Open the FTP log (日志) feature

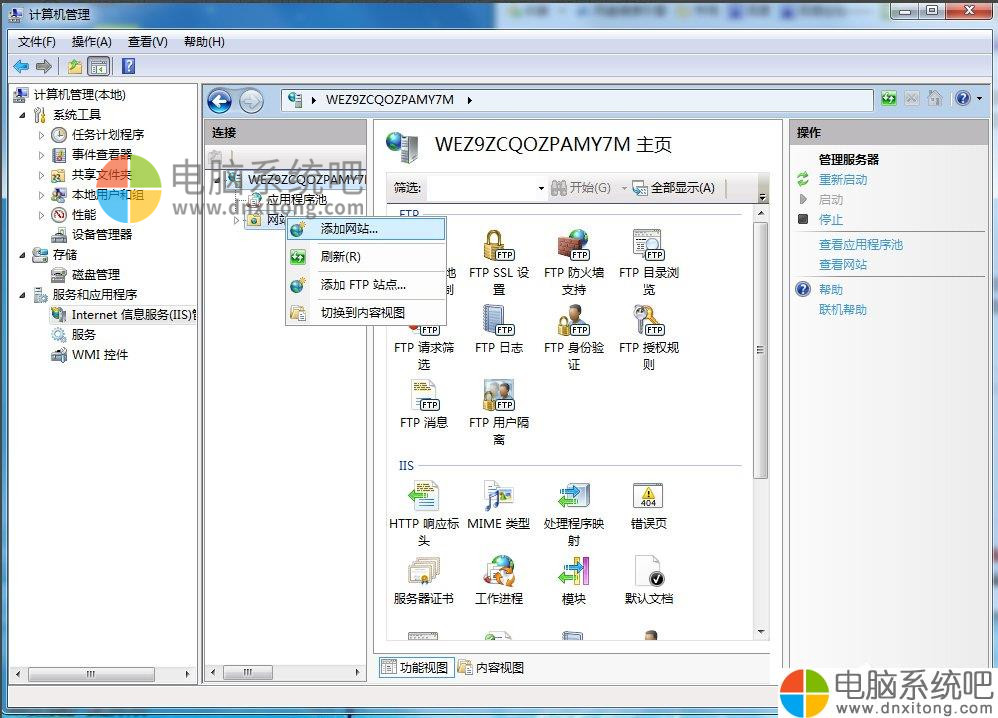[x=498, y=320]
